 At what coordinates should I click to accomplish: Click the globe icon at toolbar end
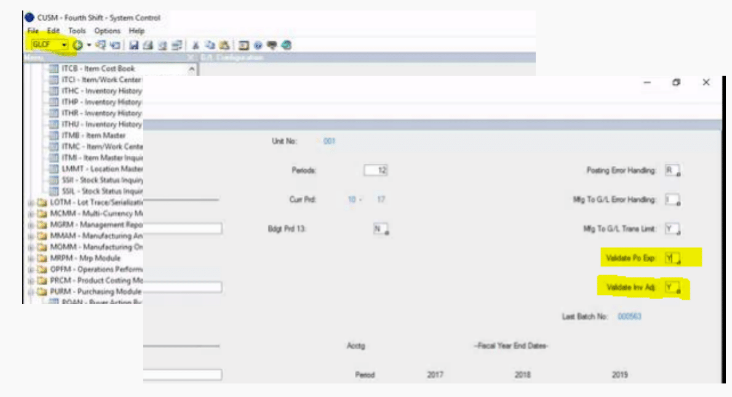(286, 45)
